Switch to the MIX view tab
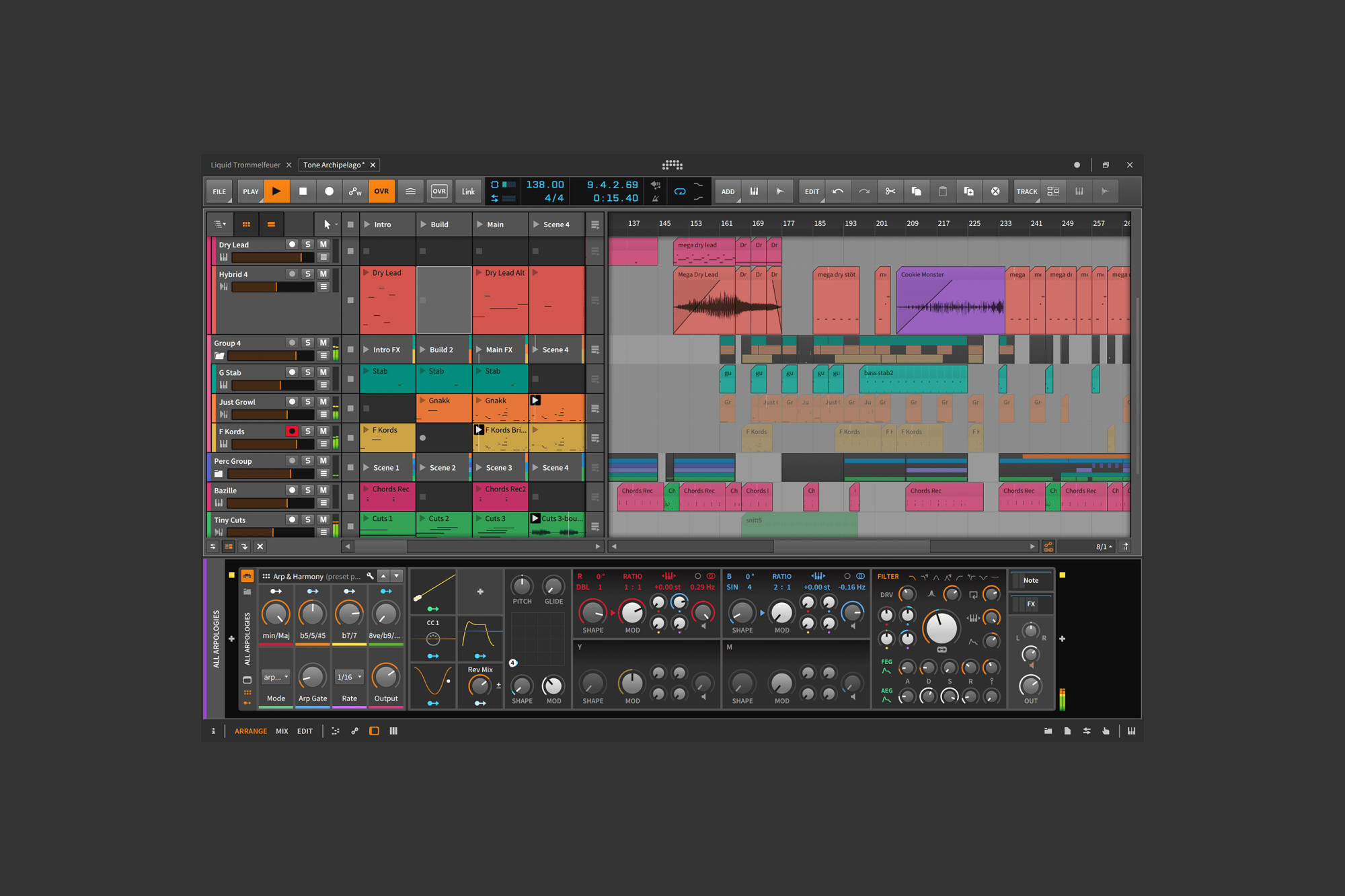This screenshot has height=896, width=1345. click(282, 731)
